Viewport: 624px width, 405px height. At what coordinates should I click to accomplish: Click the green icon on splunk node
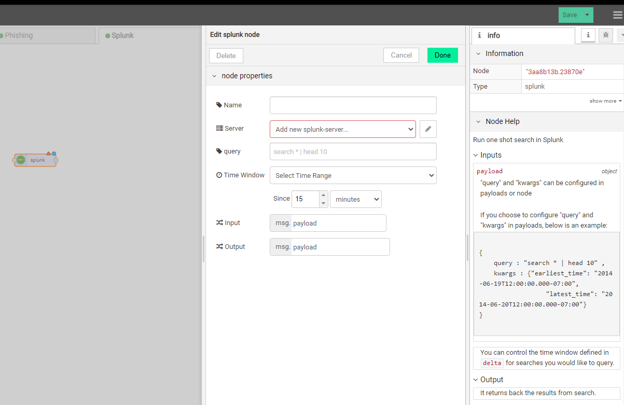pos(21,160)
